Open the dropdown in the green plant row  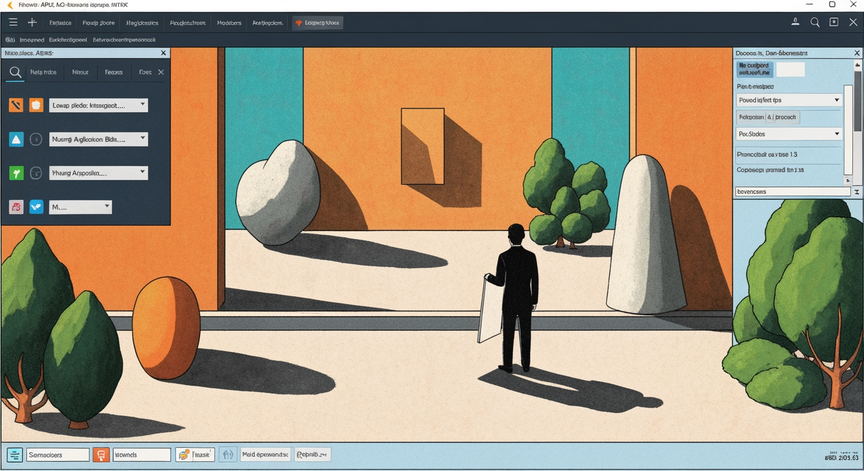[x=99, y=173]
